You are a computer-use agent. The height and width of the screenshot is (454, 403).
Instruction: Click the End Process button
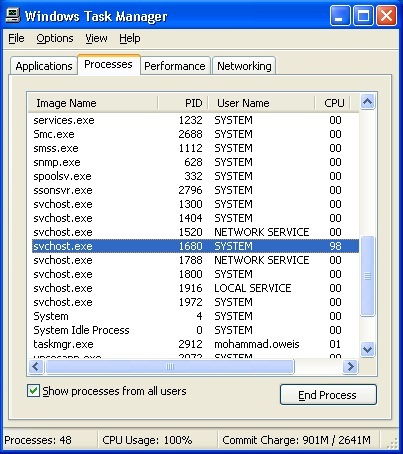tap(328, 395)
